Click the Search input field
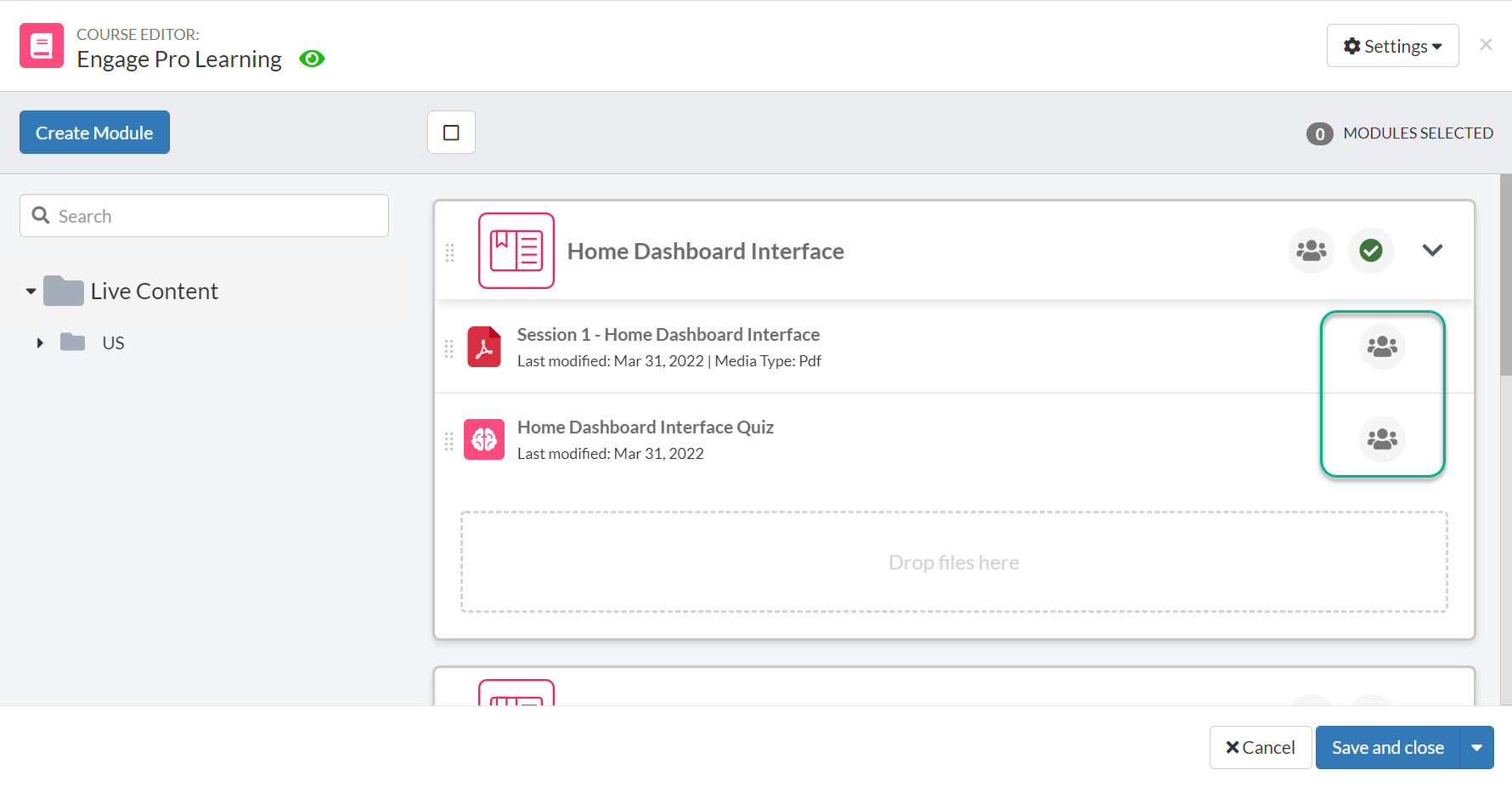 [204, 216]
